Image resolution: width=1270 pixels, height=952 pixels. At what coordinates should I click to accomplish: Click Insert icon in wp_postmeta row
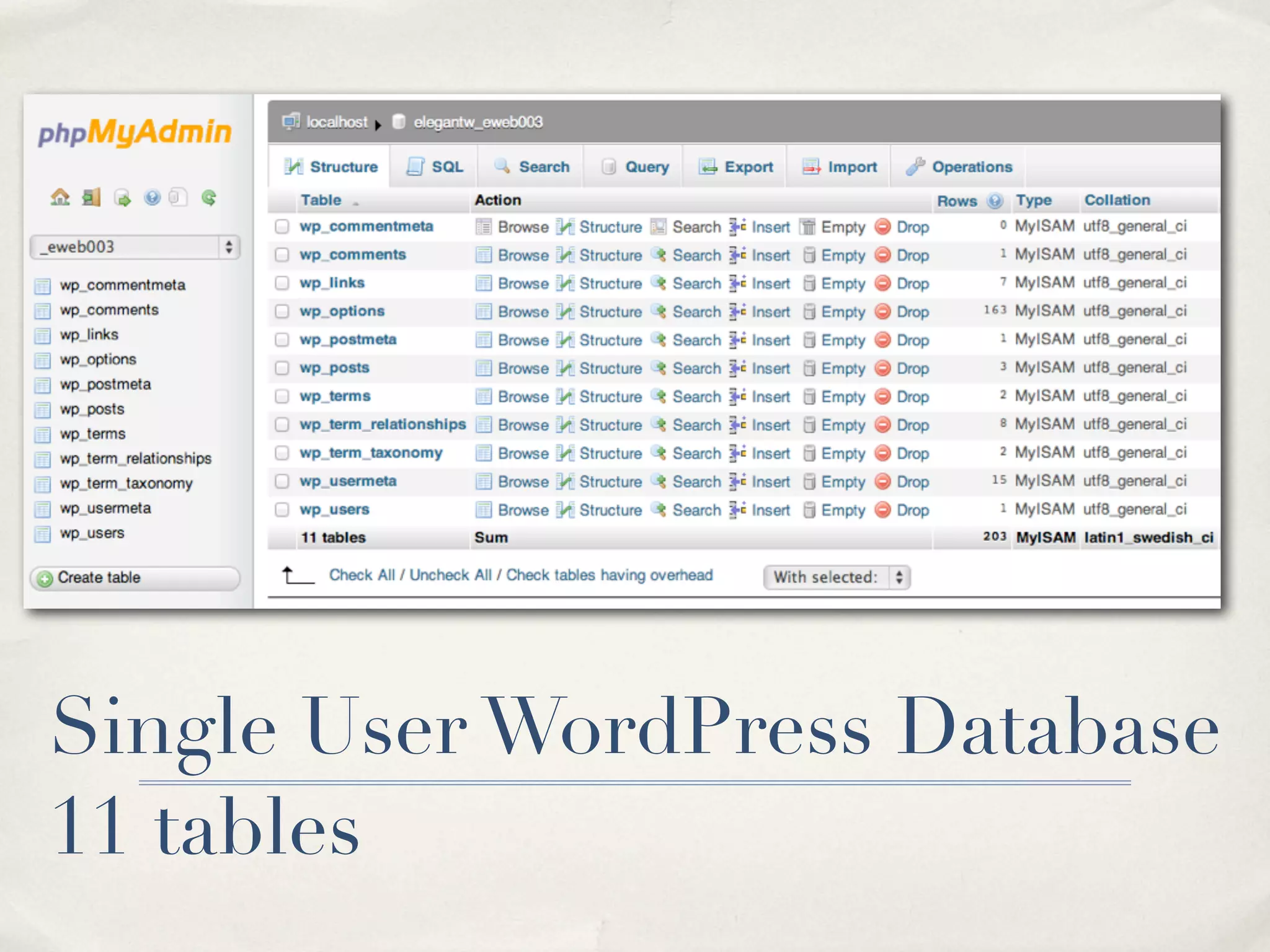[738, 340]
